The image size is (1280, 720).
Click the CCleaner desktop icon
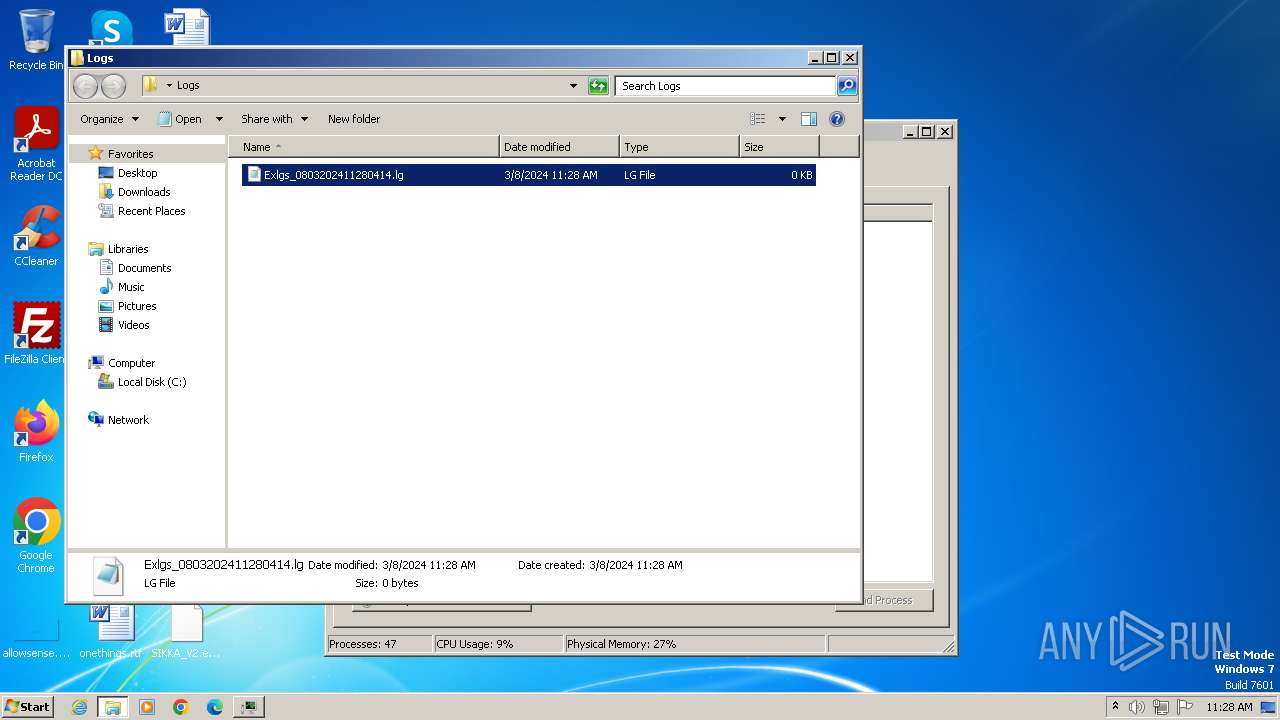coord(36,236)
